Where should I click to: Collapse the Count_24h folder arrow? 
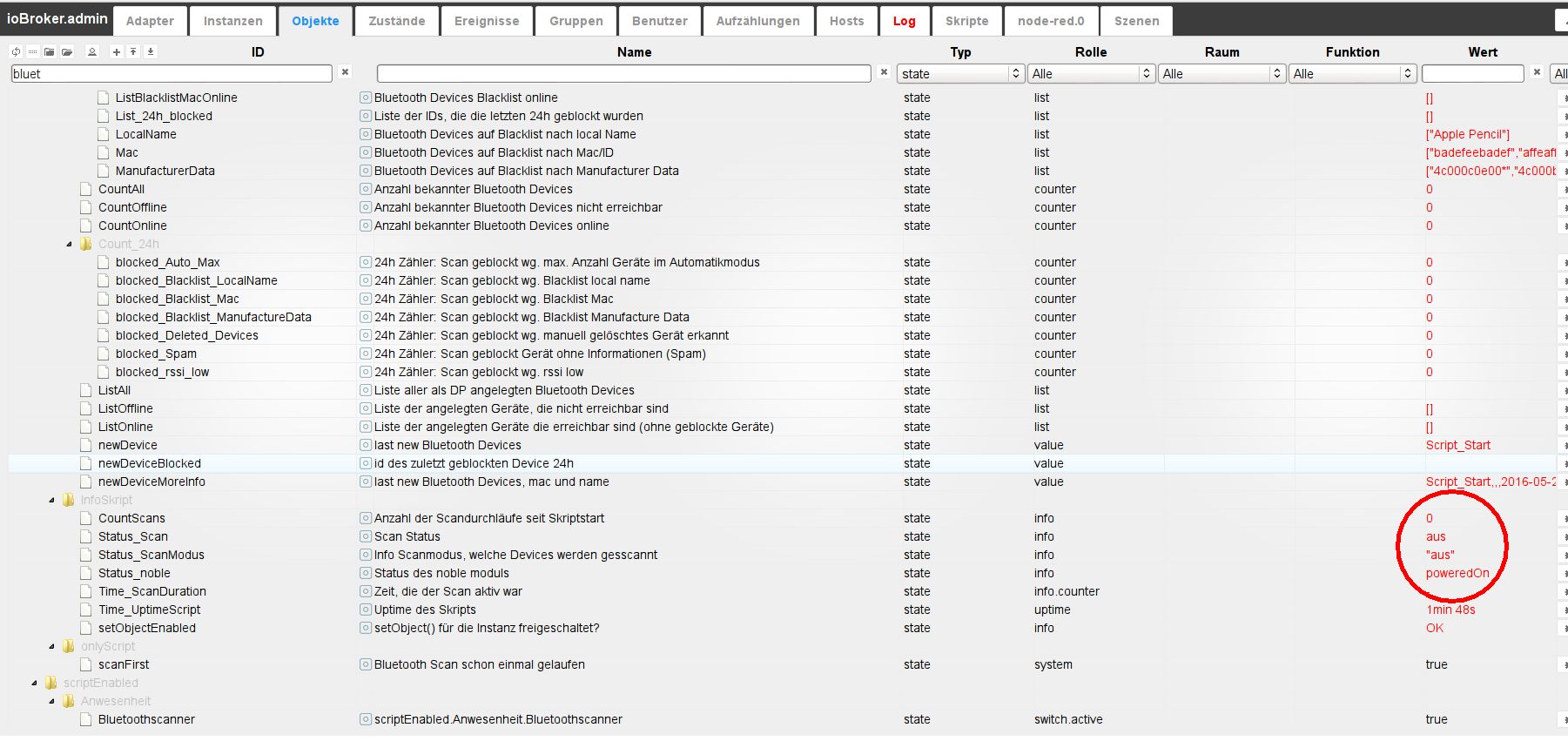pyautogui.click(x=70, y=244)
